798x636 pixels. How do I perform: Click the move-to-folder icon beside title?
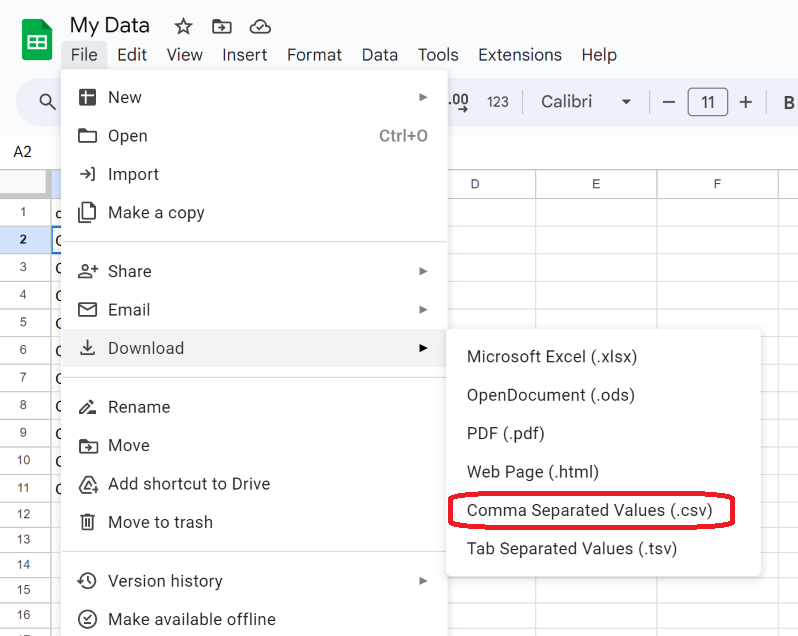(x=222, y=26)
